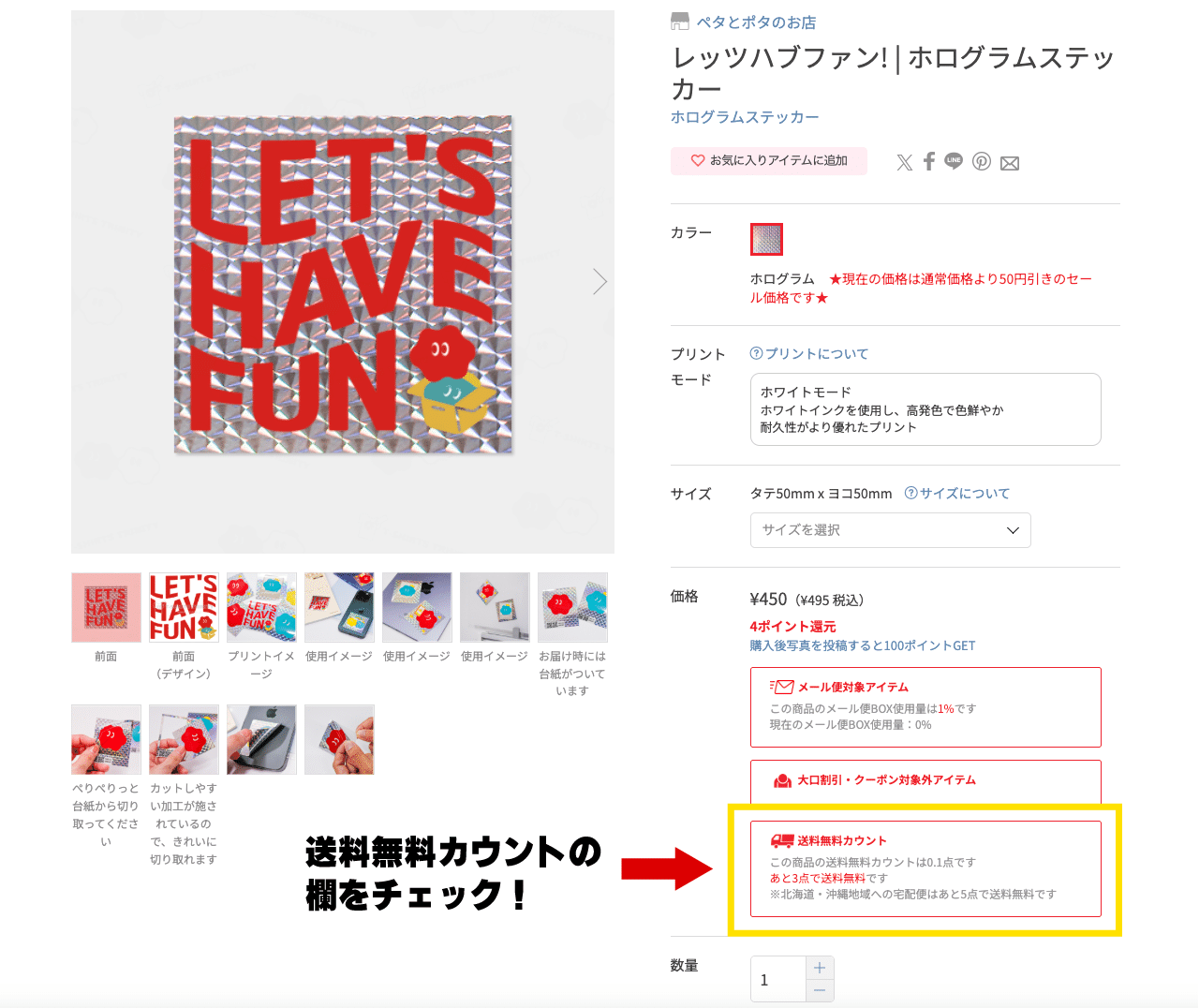View the 前面（デザイン） thumbnail
This screenshot has height=1008, width=1199.
coord(184,607)
